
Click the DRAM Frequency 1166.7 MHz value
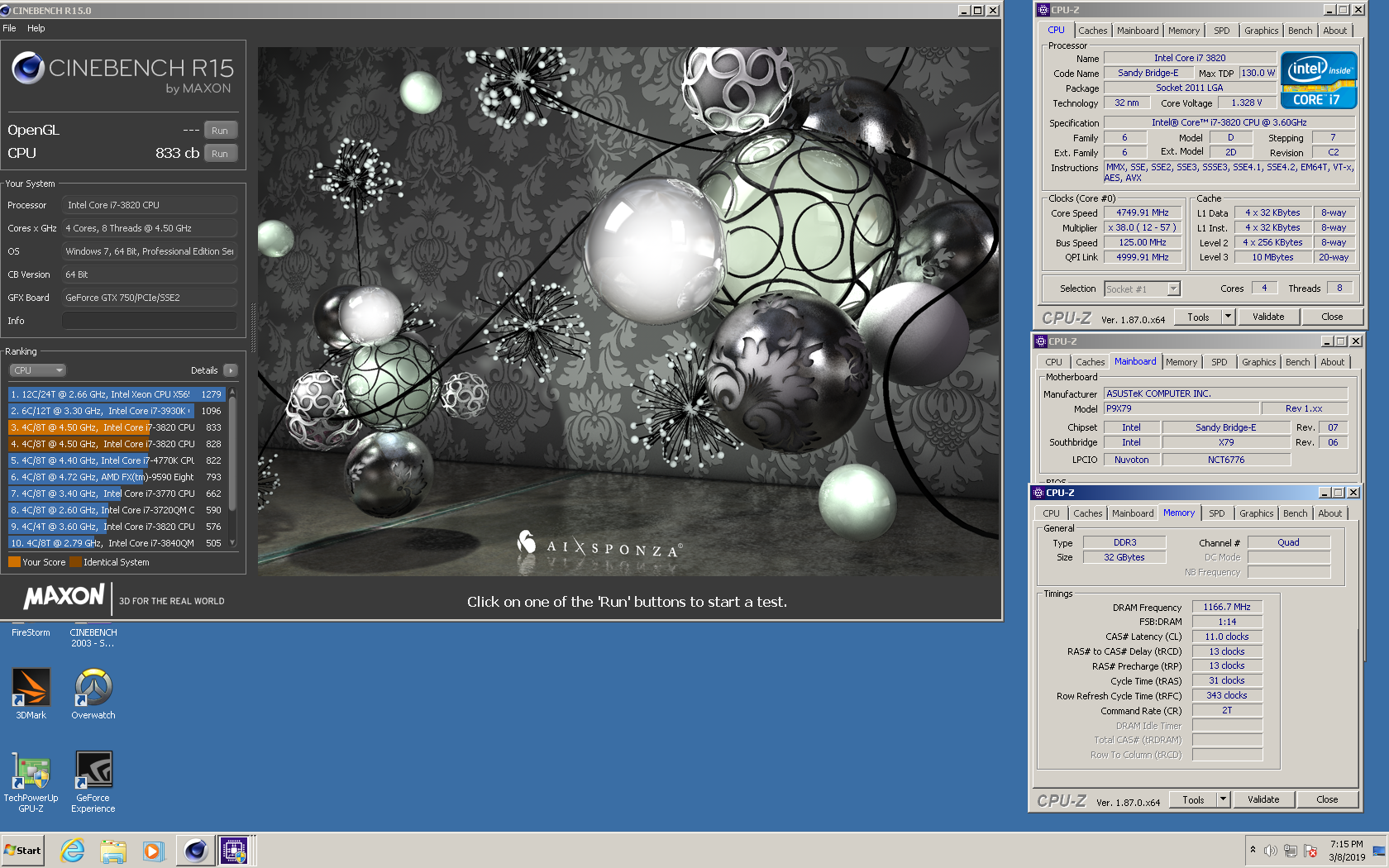point(1227,607)
